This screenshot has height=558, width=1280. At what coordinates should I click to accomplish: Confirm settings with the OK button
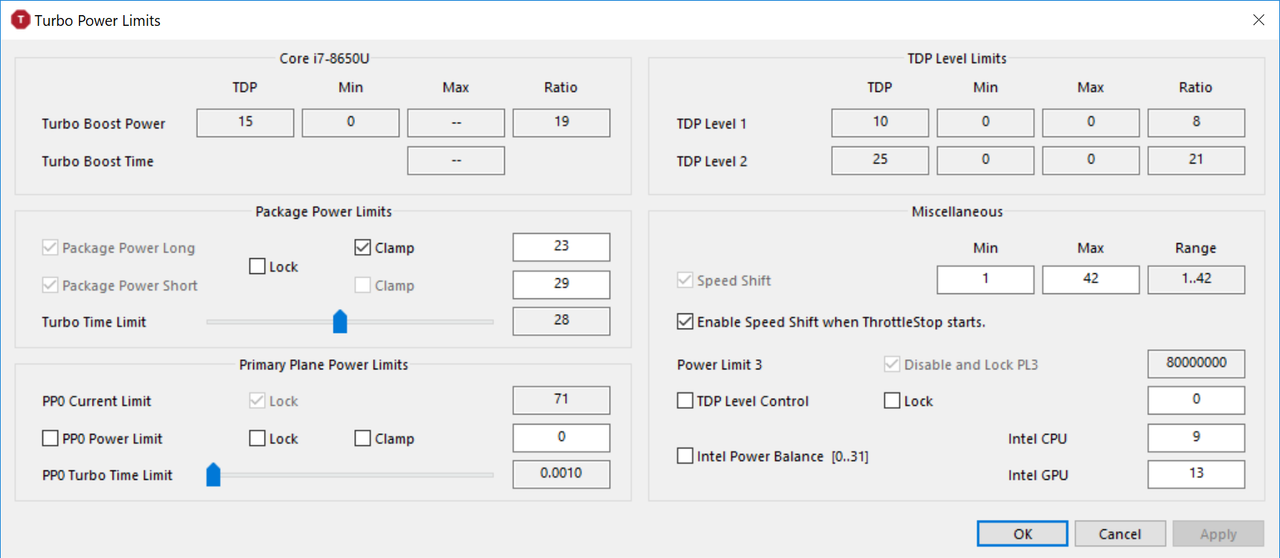point(1022,534)
